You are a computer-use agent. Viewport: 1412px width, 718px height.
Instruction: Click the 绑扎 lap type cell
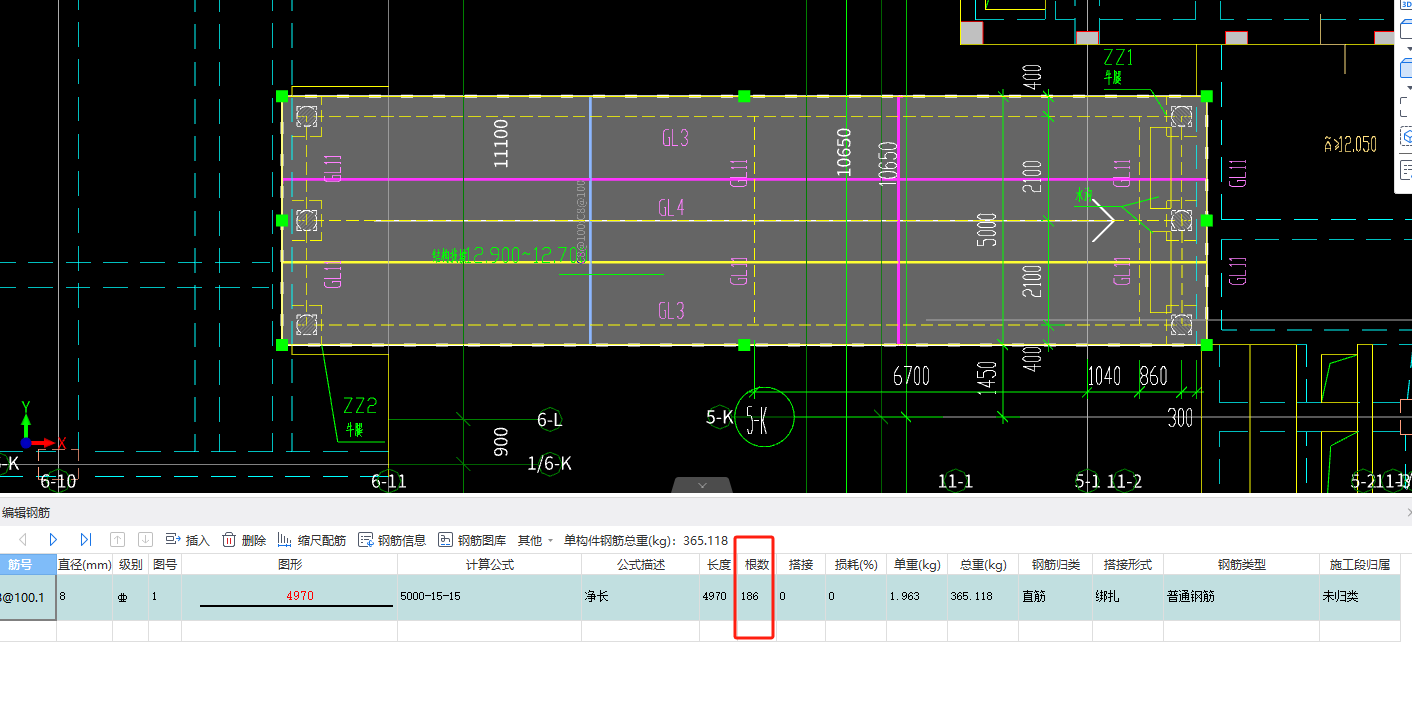click(1127, 597)
